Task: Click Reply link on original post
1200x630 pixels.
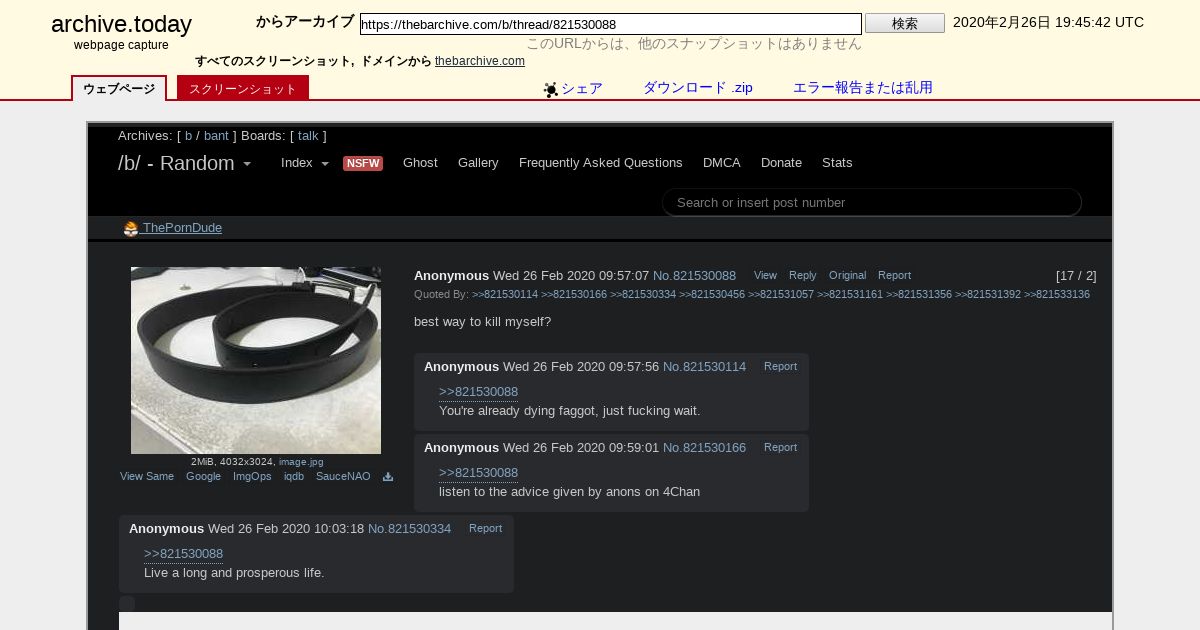Action: [802, 276]
